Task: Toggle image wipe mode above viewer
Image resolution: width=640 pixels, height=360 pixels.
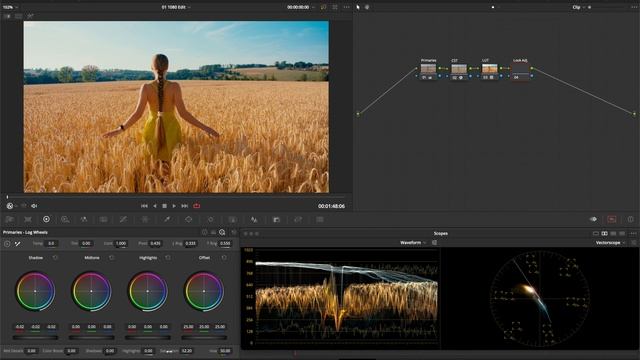Action: 7,16
